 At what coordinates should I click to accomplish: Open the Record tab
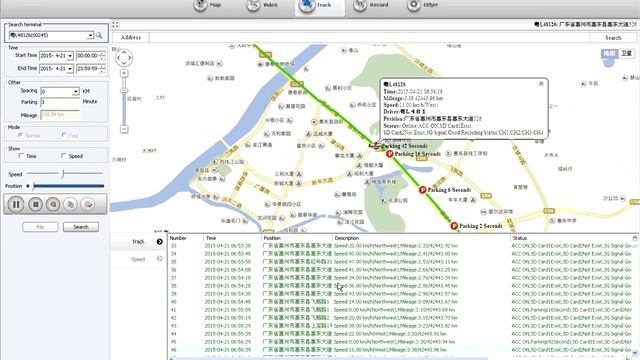[371, 5]
